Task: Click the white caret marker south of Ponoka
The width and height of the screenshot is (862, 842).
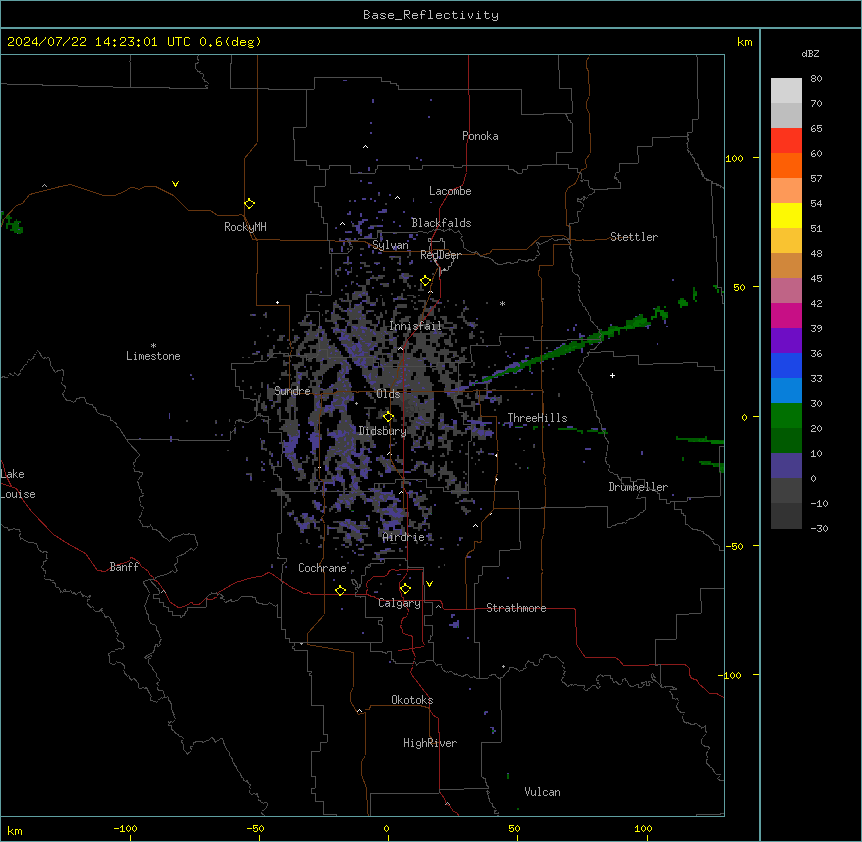Action: click(366, 147)
